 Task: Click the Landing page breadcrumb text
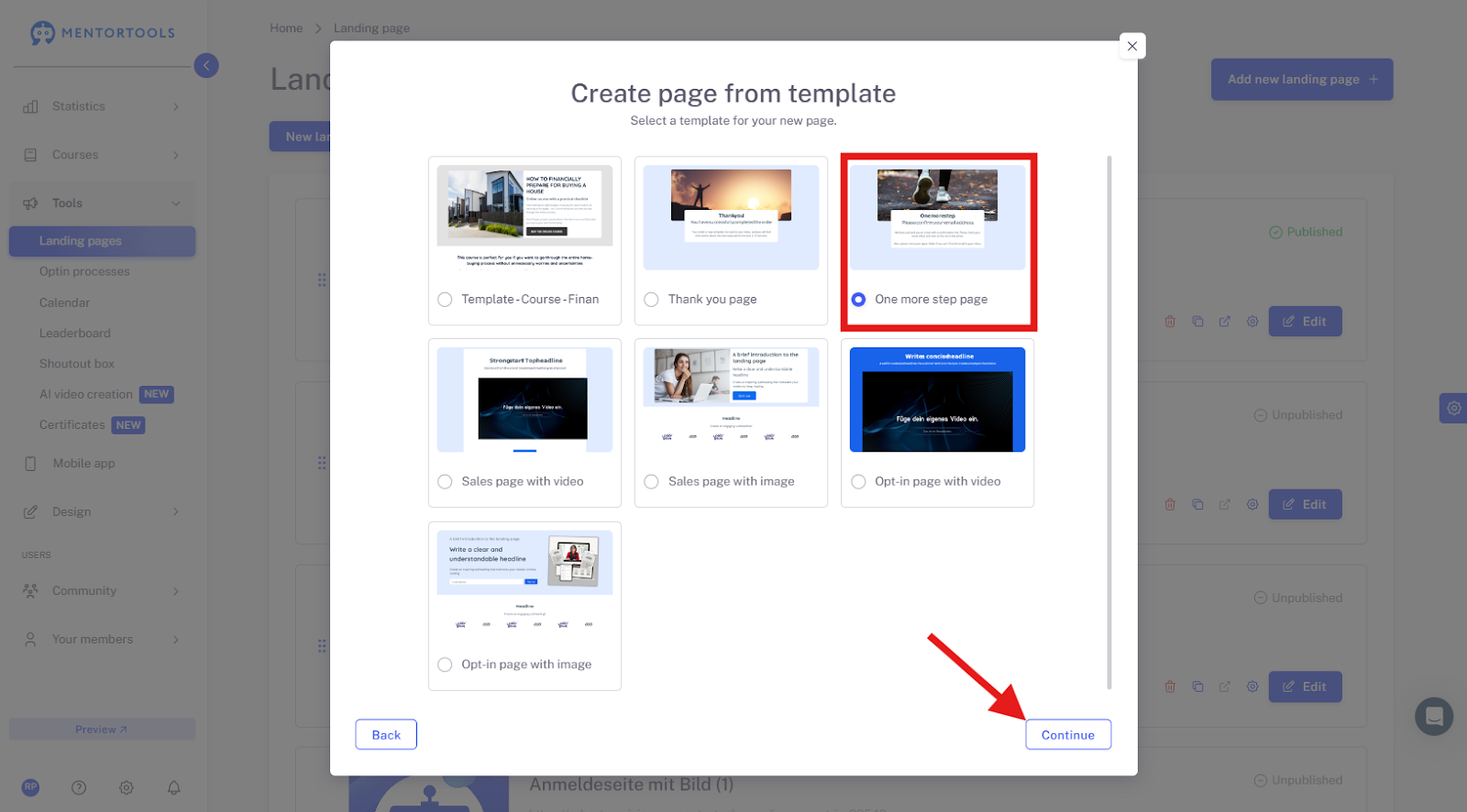click(371, 28)
